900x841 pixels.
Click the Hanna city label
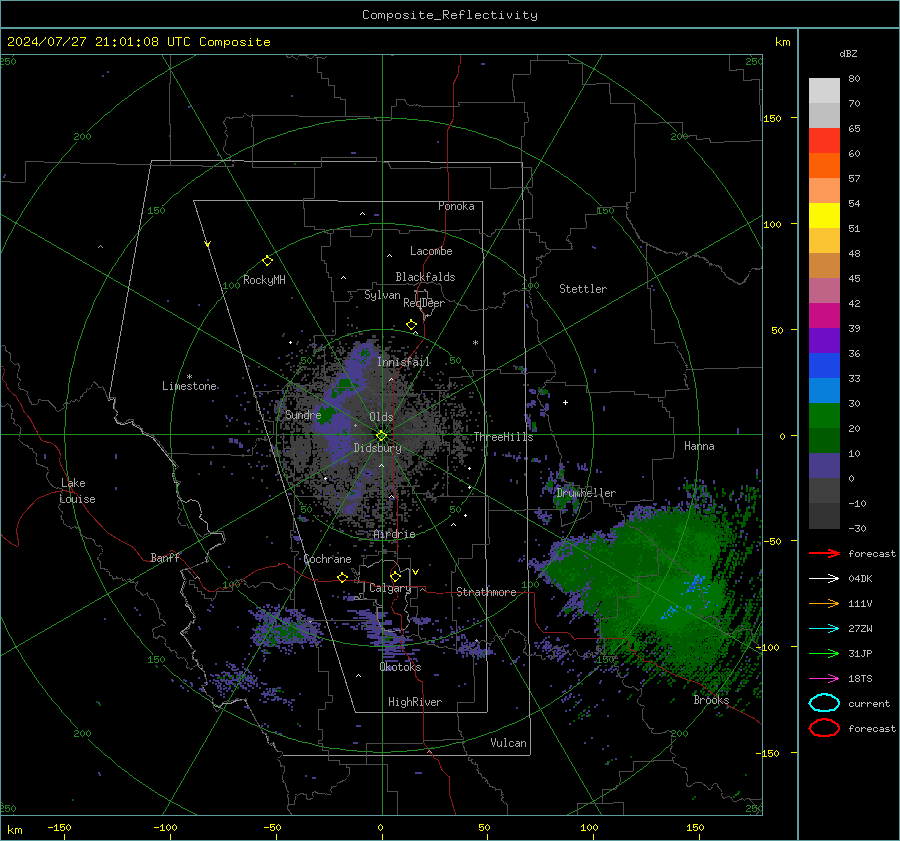pyautogui.click(x=699, y=446)
